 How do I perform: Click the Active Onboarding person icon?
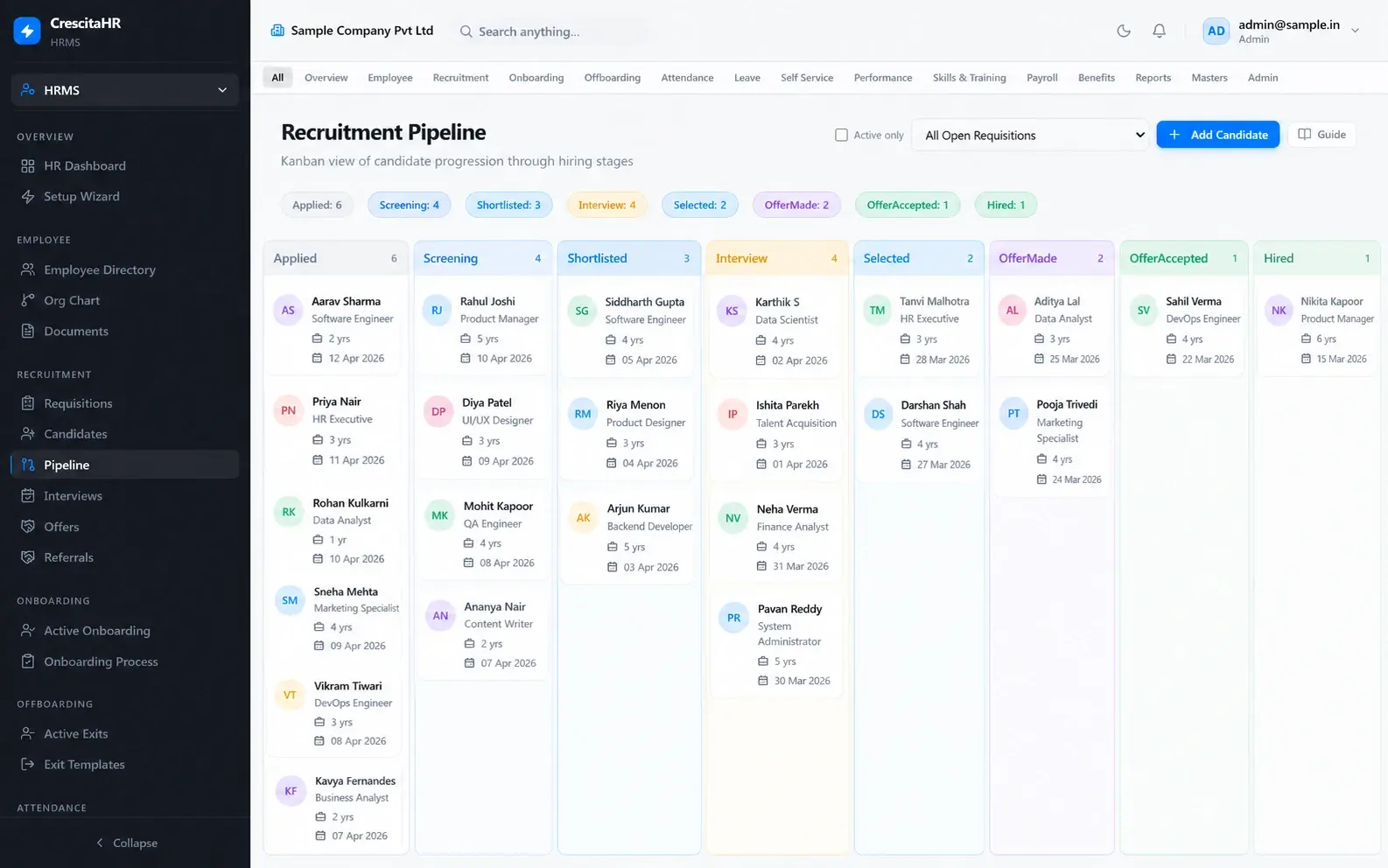[x=28, y=631]
